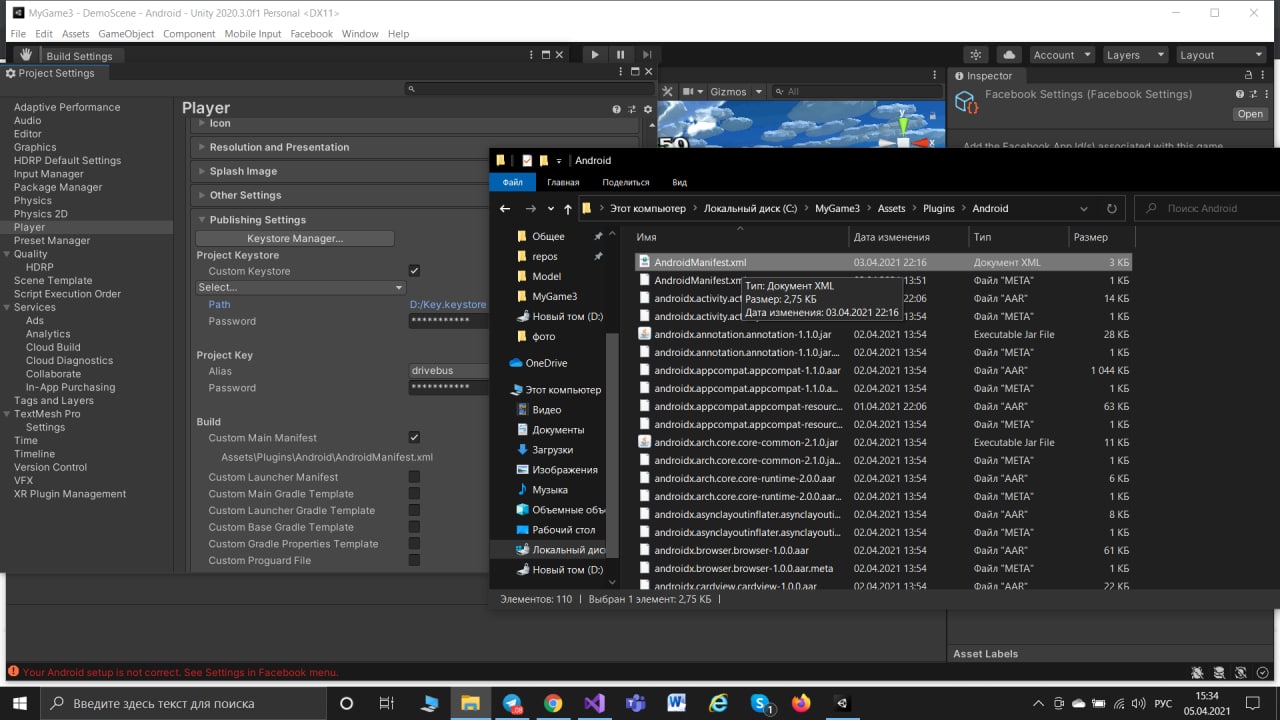Select XR Plugin Management settings
This screenshot has height=720, width=1280.
(70, 494)
